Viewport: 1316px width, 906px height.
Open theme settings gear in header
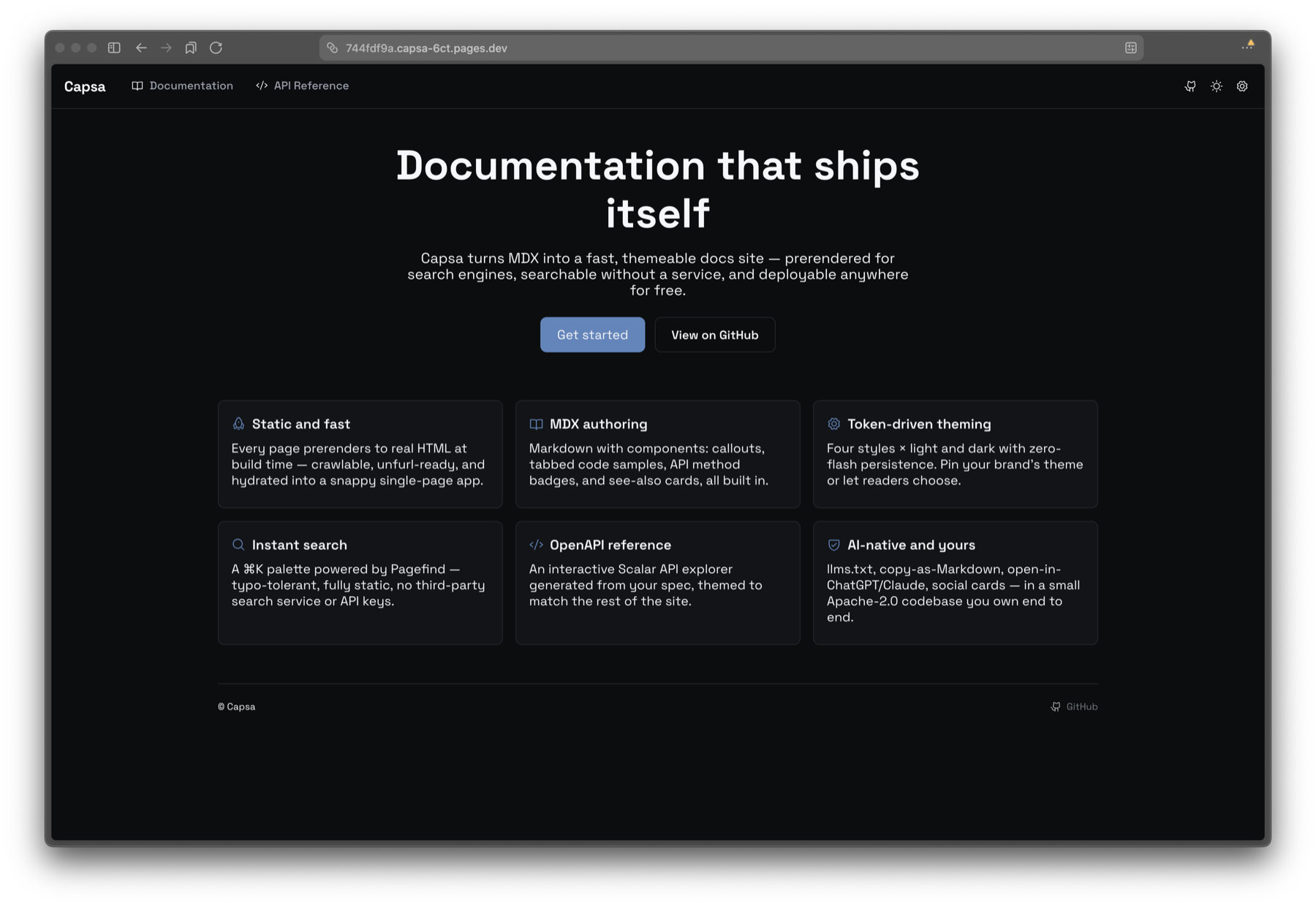click(x=1242, y=86)
